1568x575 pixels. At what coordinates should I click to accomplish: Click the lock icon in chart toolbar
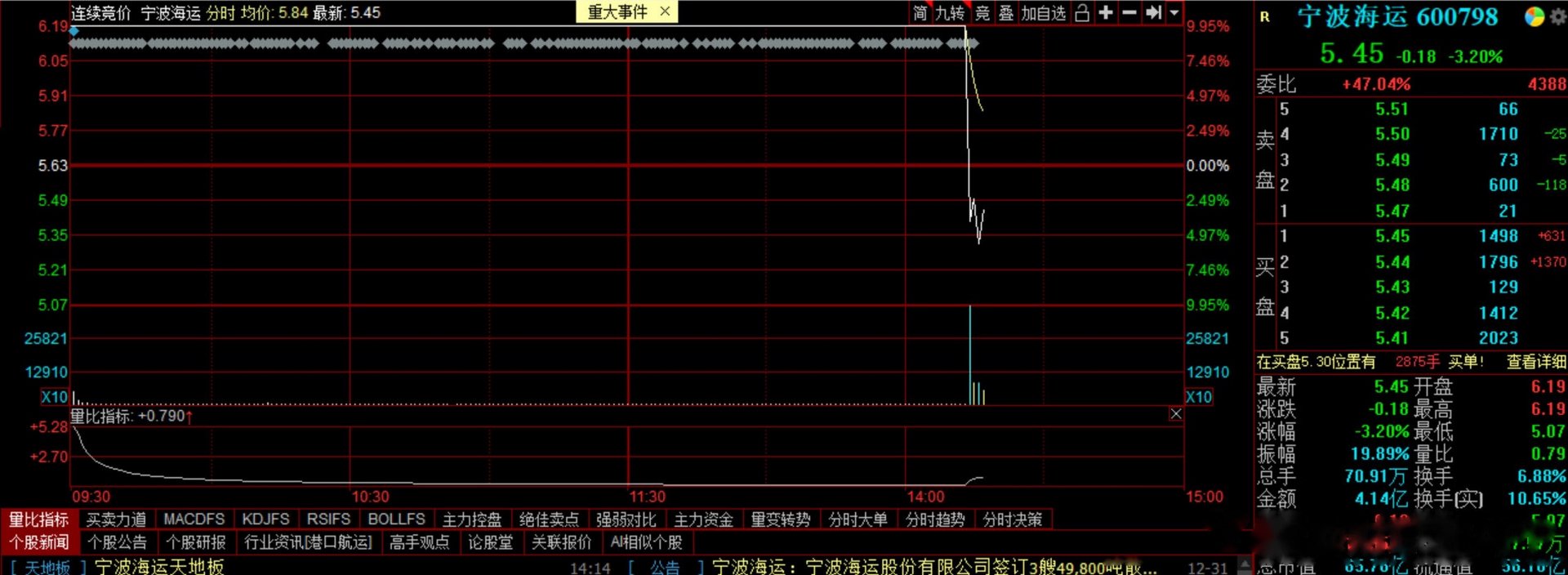(1082, 12)
